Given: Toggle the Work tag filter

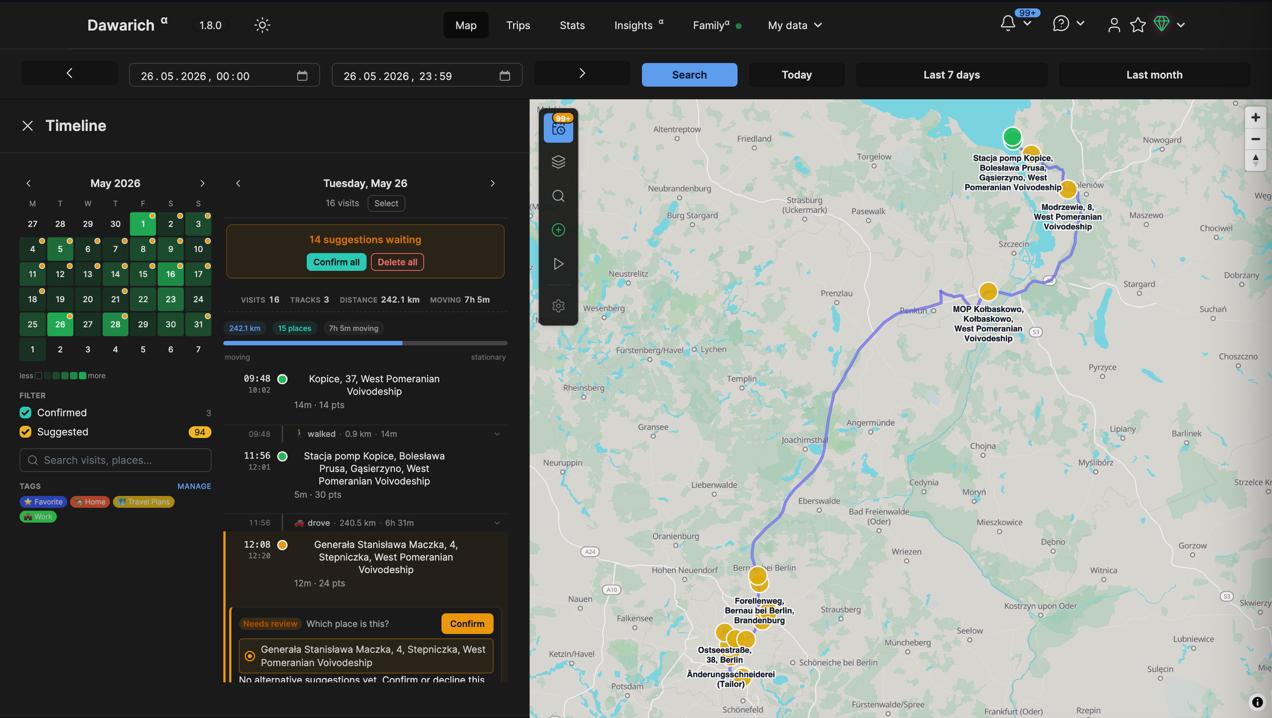Looking at the screenshot, I should tap(38, 517).
